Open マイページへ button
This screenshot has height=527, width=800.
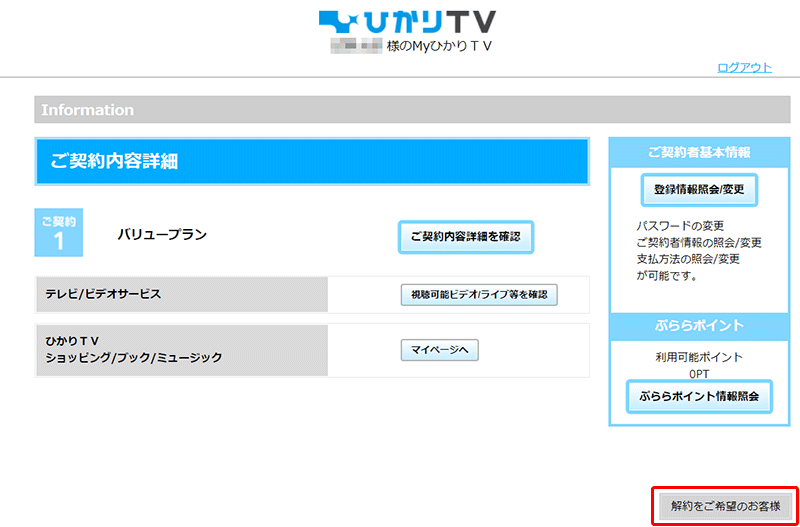click(440, 350)
